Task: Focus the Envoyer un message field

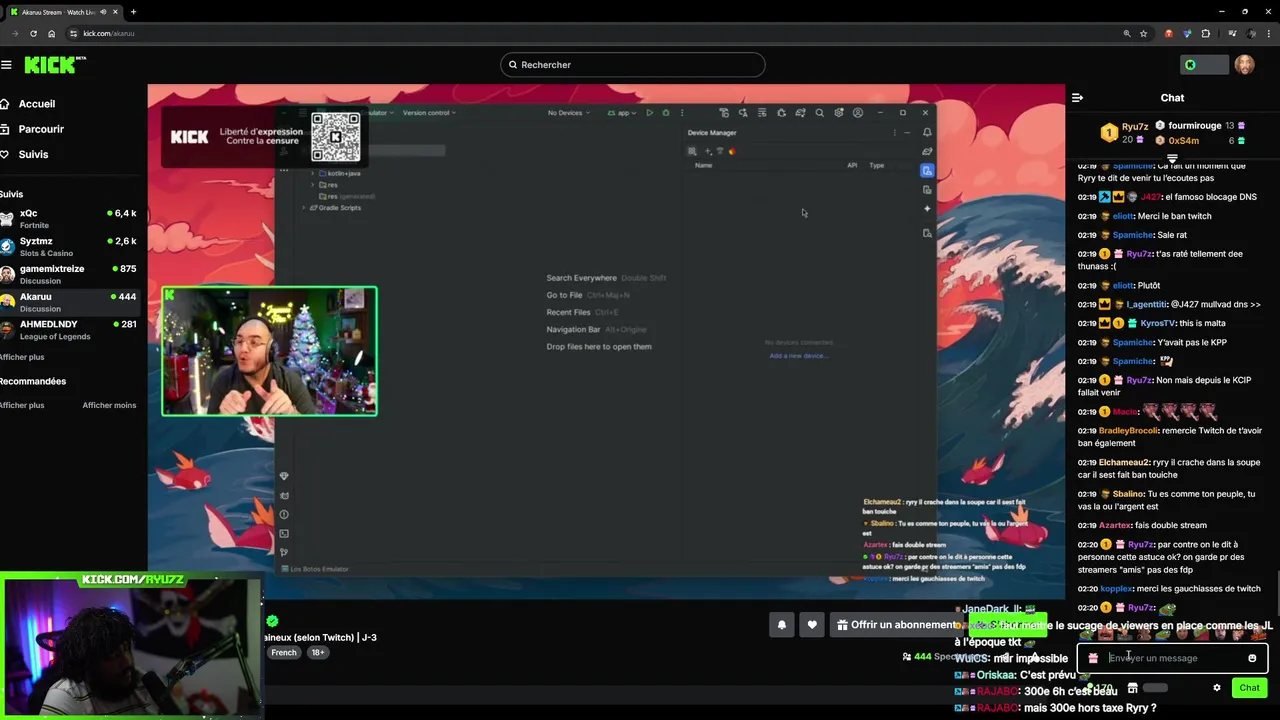Action: (x=1172, y=658)
